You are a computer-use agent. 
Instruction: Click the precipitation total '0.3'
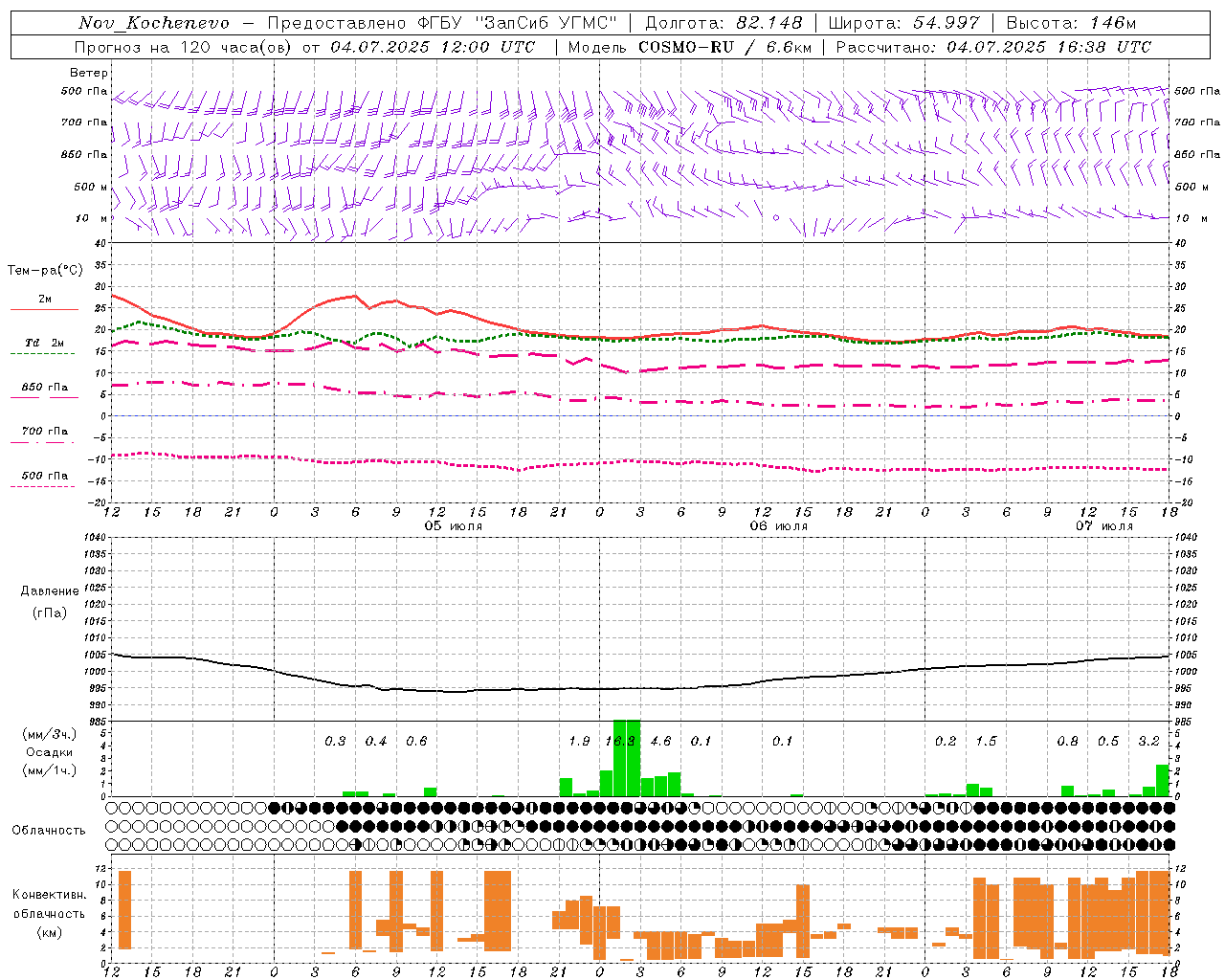tap(335, 741)
